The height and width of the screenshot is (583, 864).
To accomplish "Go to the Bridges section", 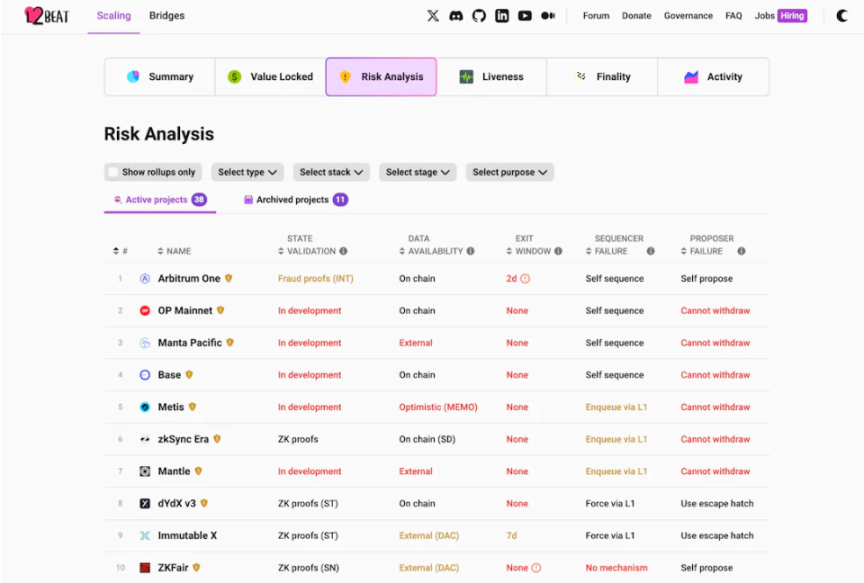I will pos(167,16).
